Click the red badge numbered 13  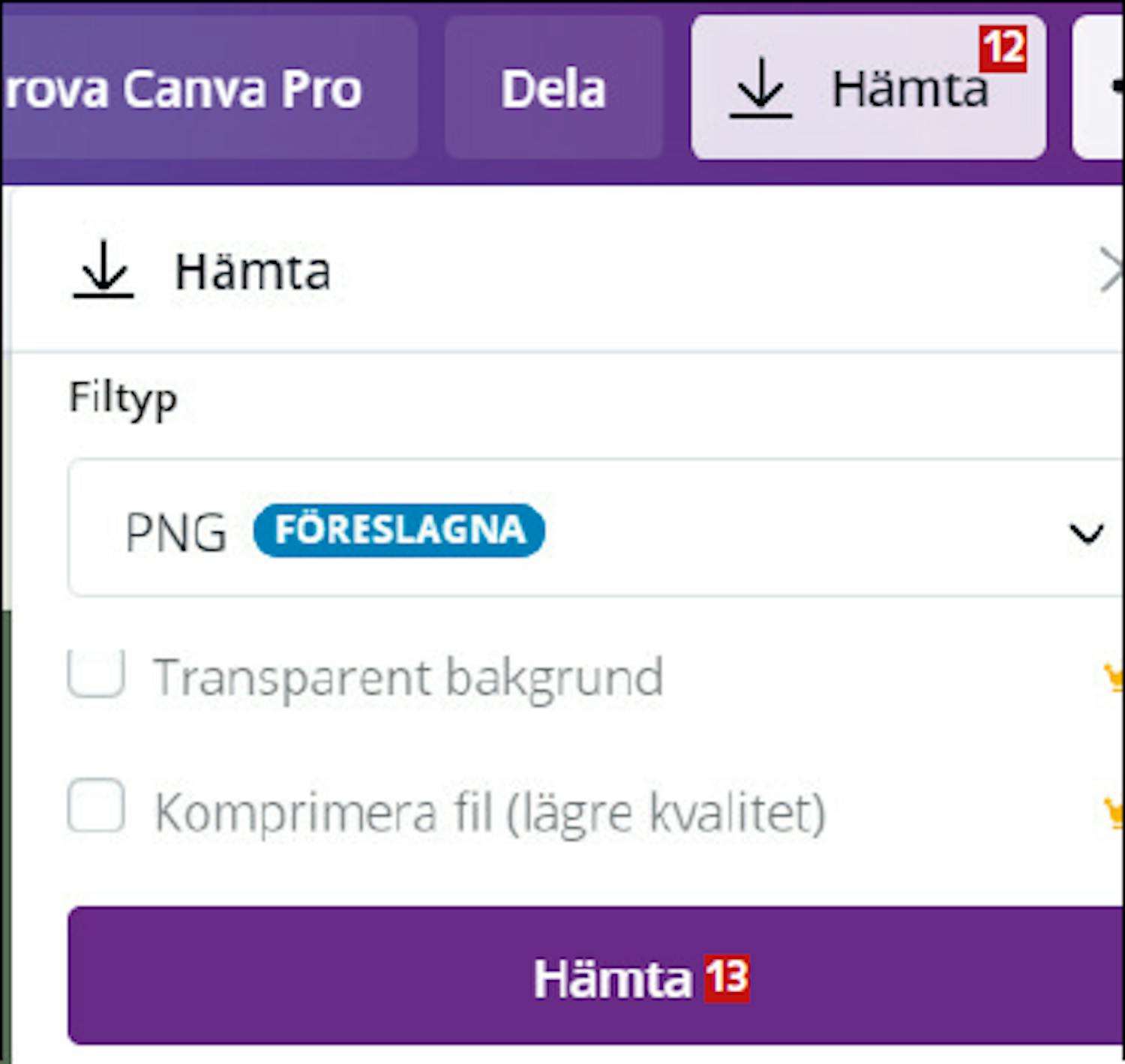[727, 978]
